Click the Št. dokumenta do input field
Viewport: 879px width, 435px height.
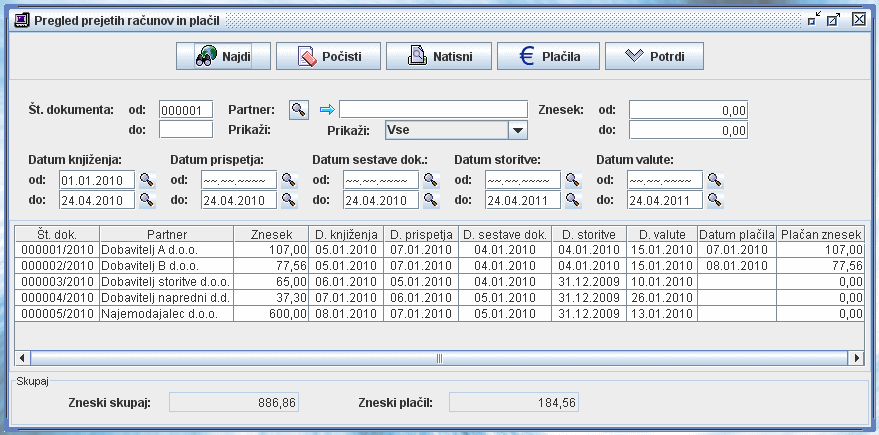186,129
